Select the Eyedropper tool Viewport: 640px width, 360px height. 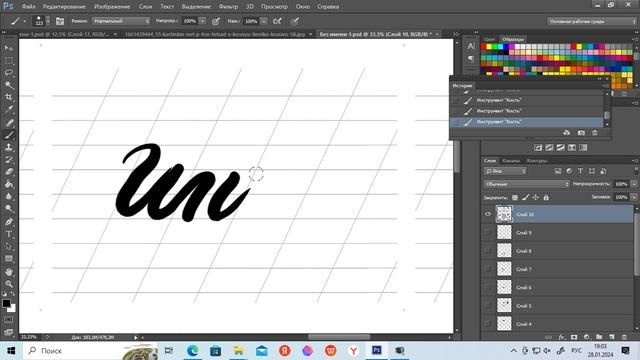(x=9, y=109)
